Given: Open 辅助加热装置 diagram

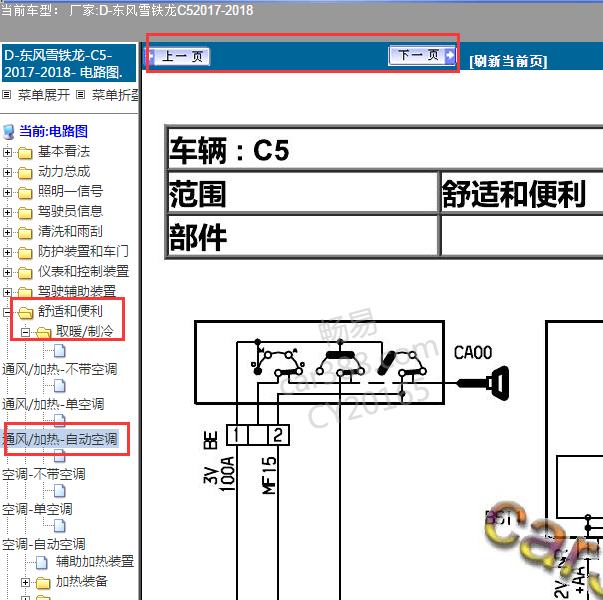Looking at the screenshot, I should click(x=95, y=562).
